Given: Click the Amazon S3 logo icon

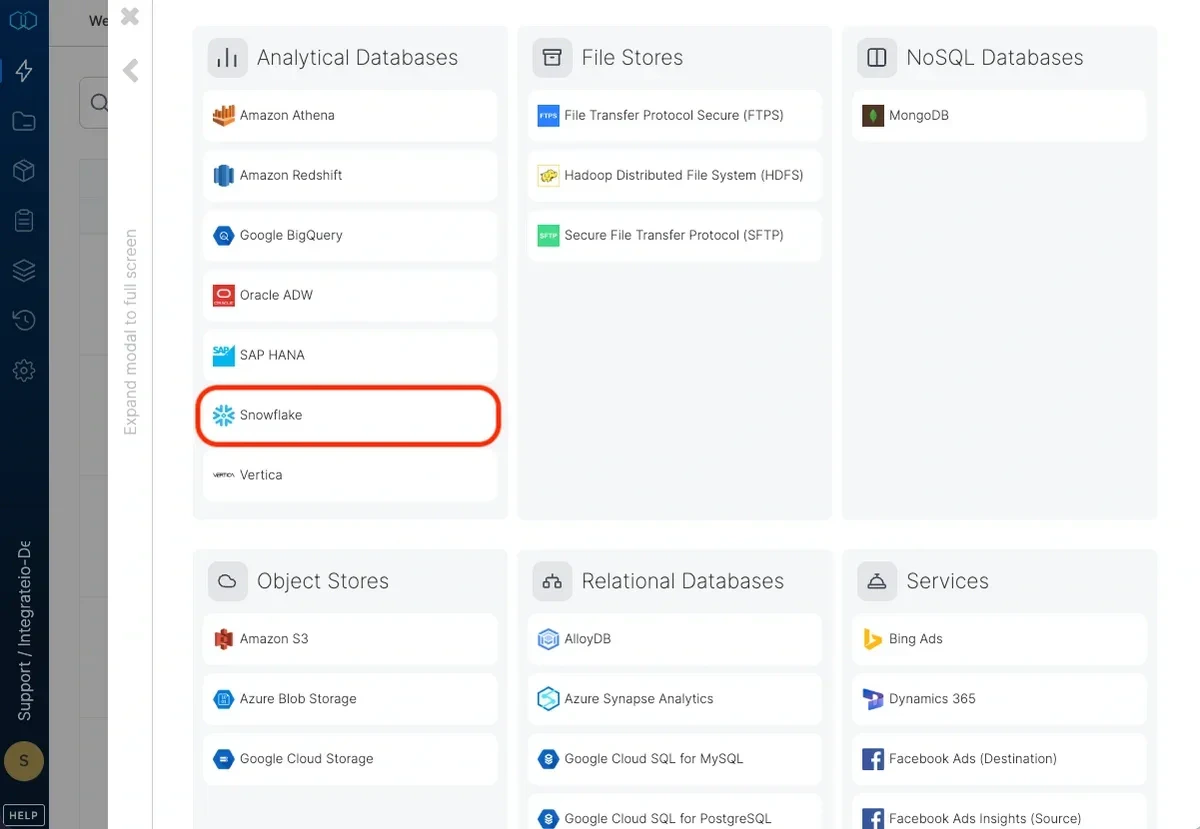Looking at the screenshot, I should [223, 639].
